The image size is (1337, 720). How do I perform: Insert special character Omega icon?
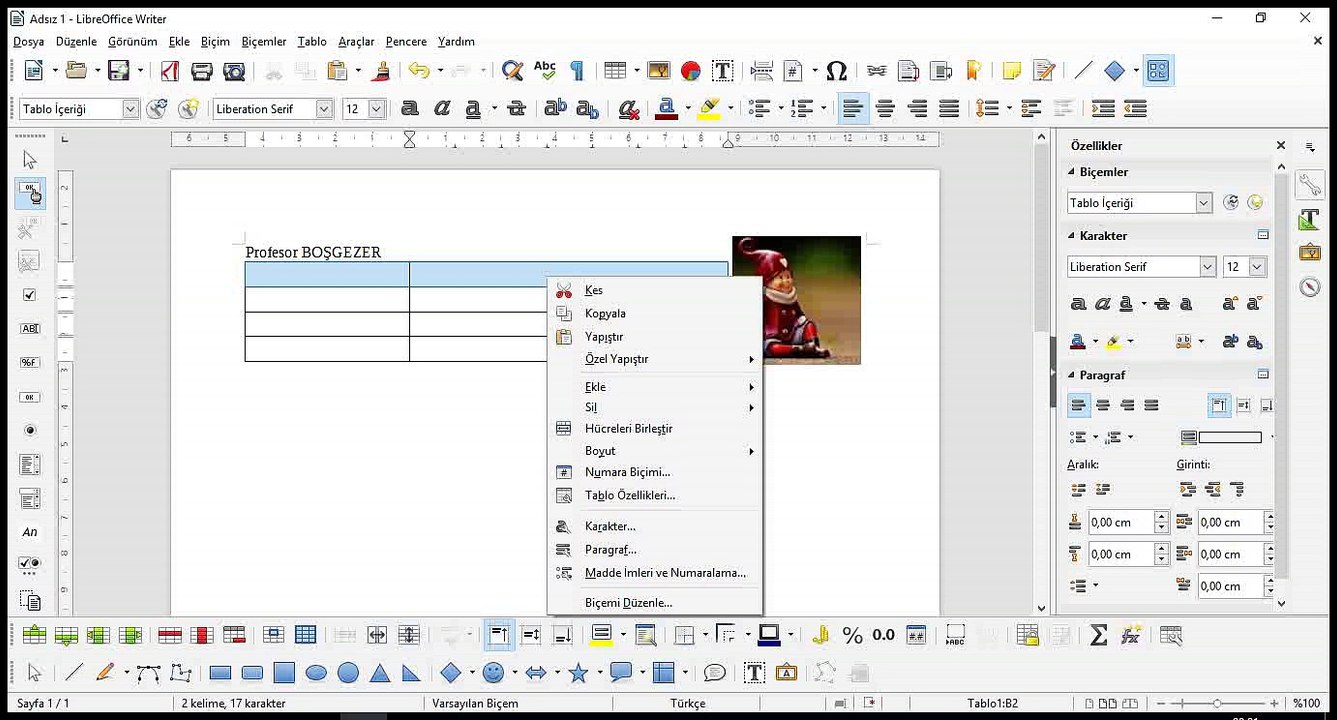tap(837, 70)
